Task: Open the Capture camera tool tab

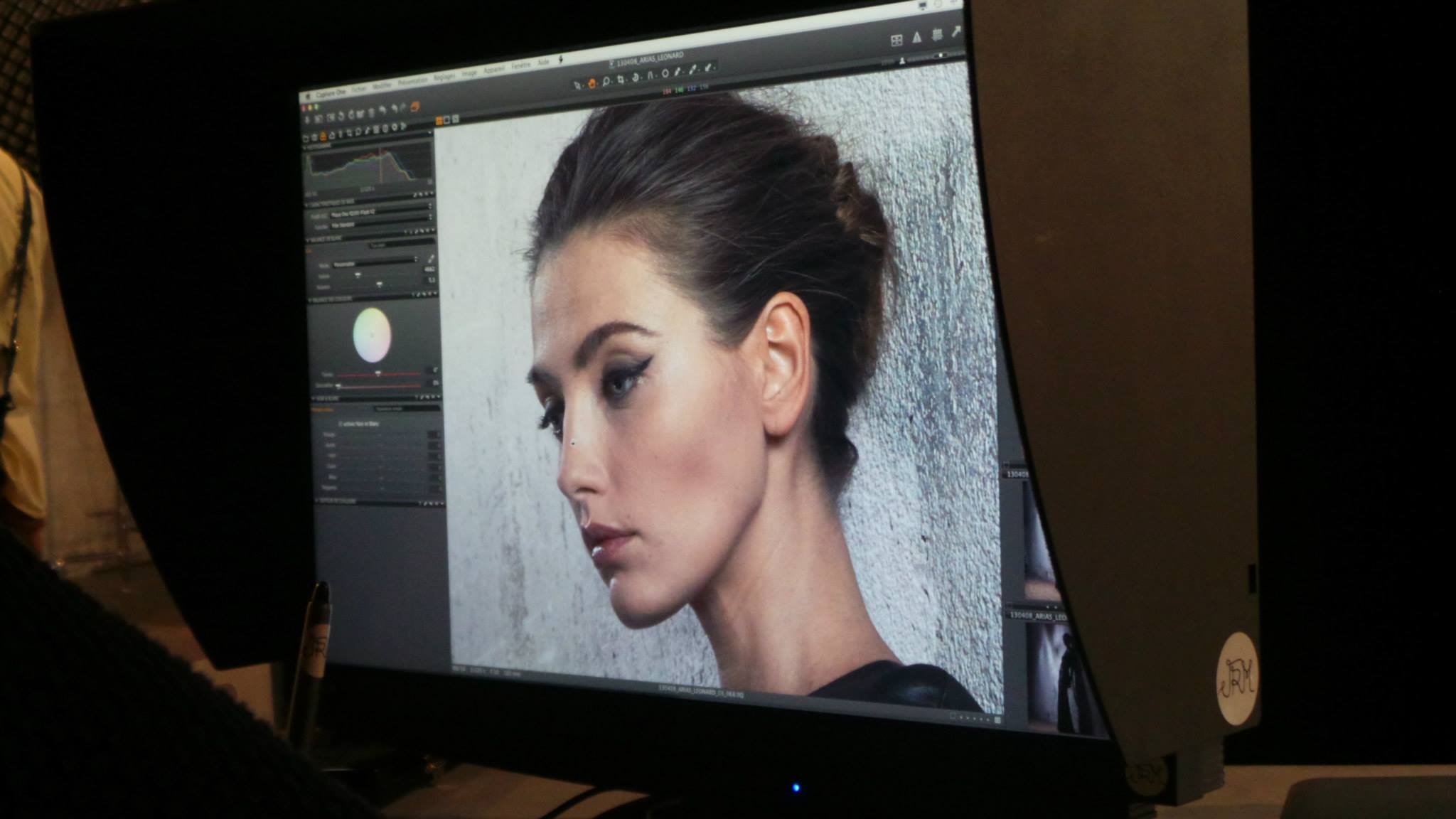Action: [314, 136]
